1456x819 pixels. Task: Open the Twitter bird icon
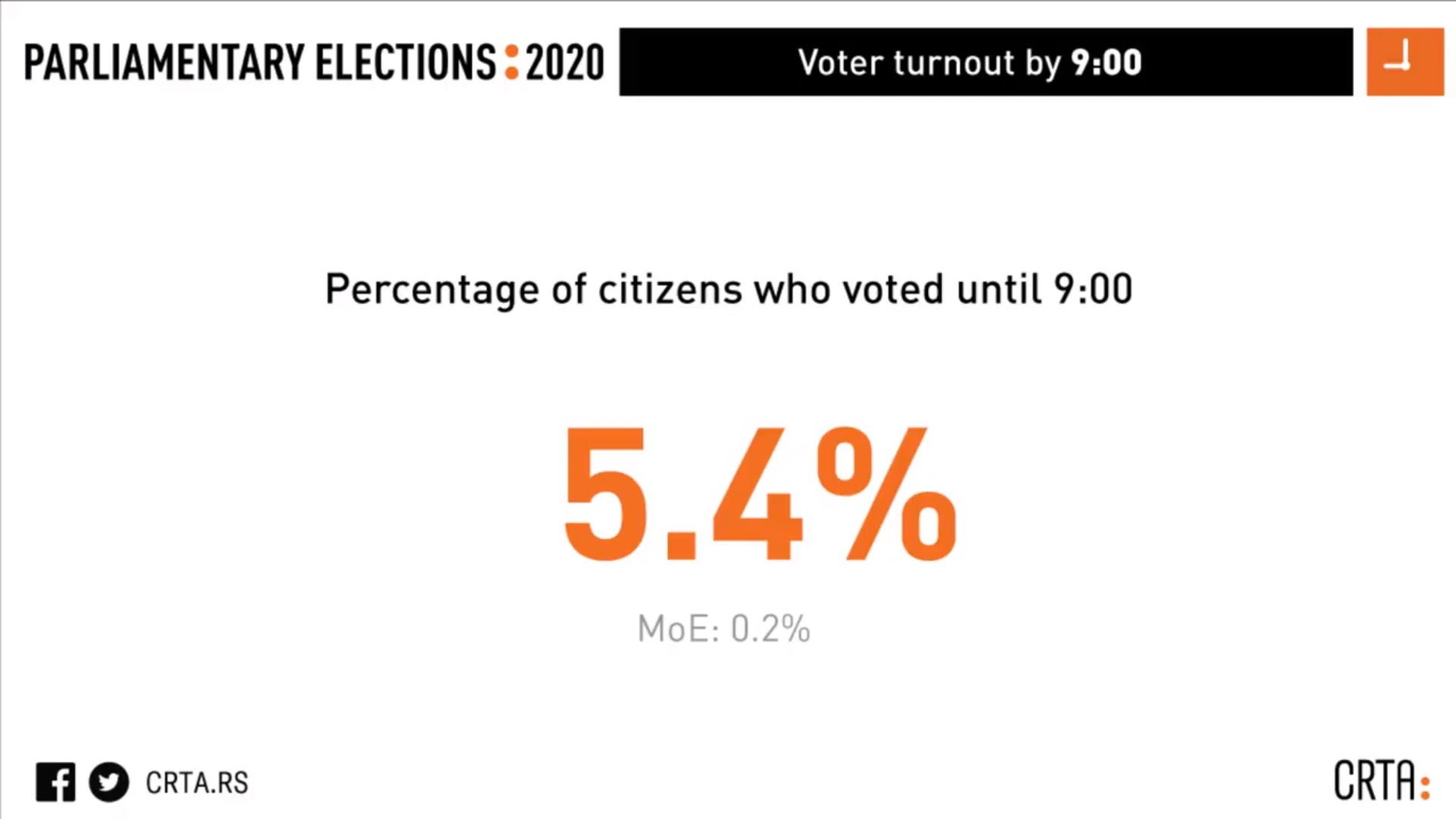[108, 782]
